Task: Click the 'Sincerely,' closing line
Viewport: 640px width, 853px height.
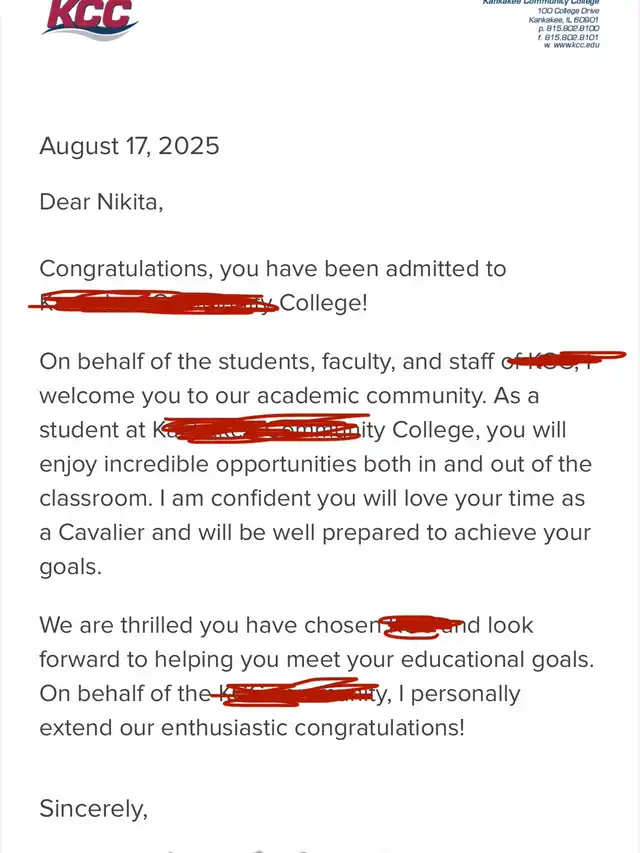Action: [93, 808]
